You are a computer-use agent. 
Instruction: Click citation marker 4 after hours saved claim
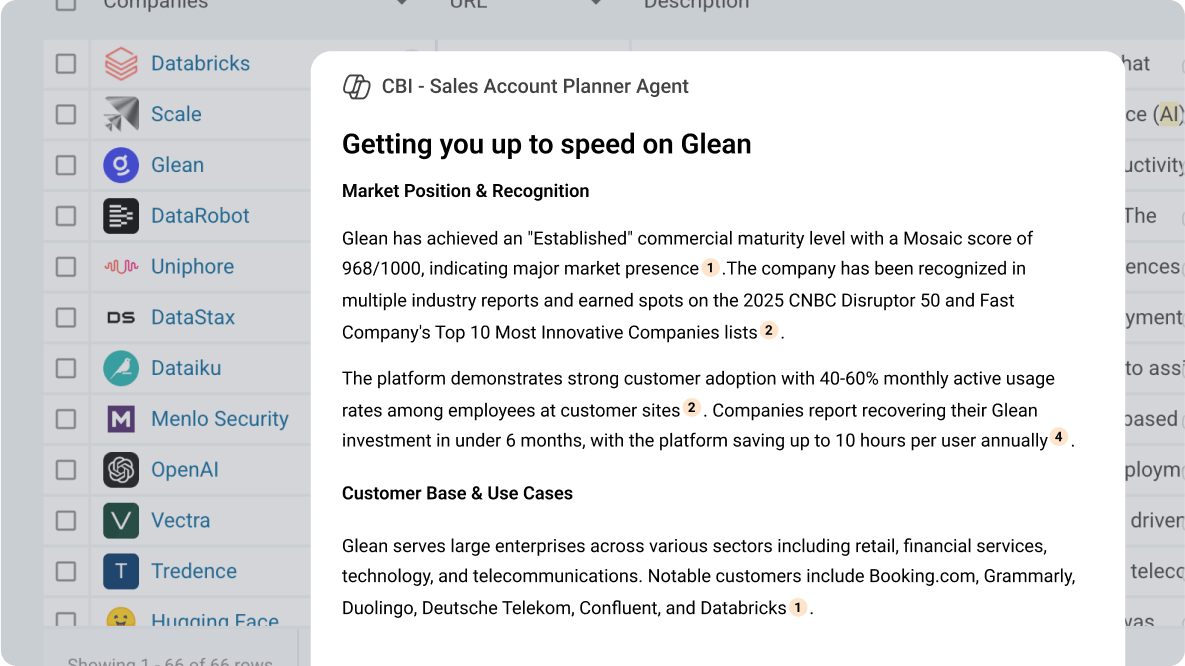pyautogui.click(x=1058, y=438)
